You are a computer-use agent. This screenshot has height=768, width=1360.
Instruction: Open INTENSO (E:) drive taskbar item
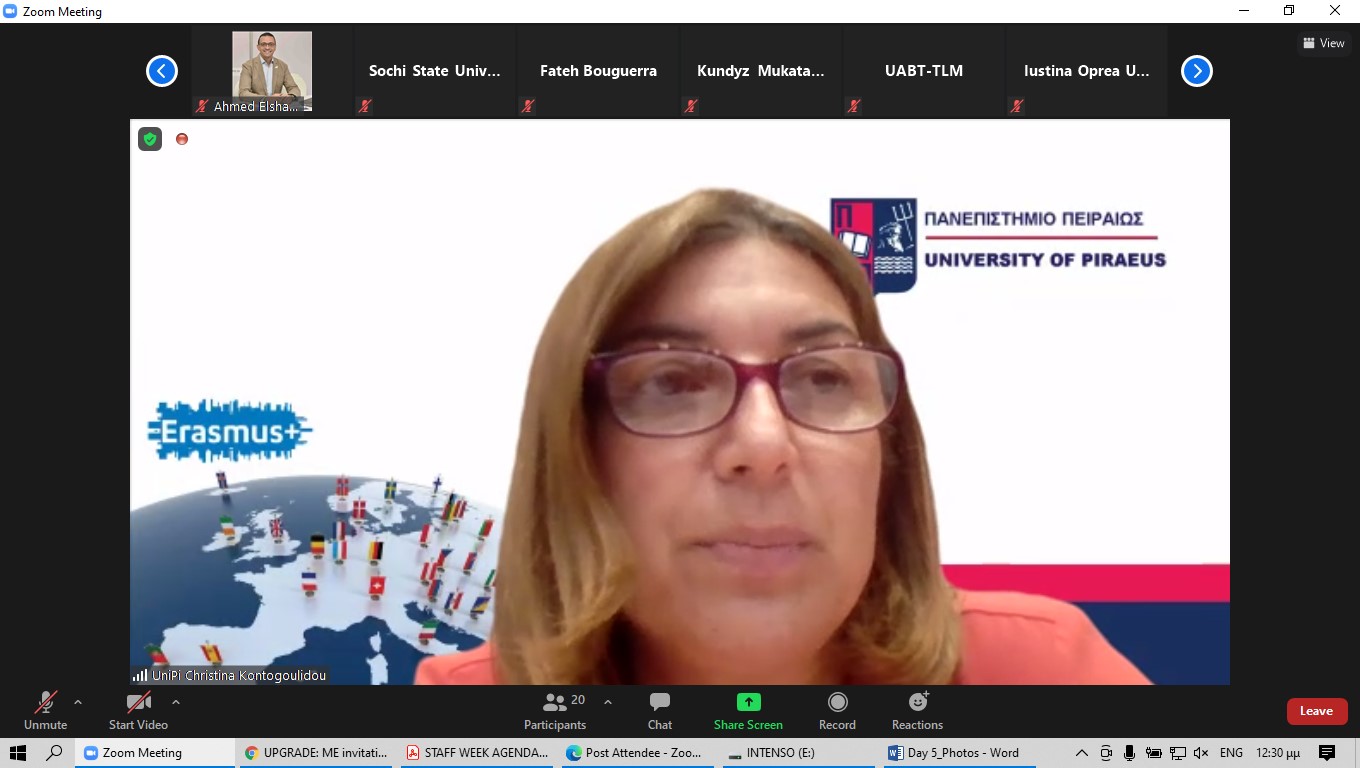(x=797, y=753)
